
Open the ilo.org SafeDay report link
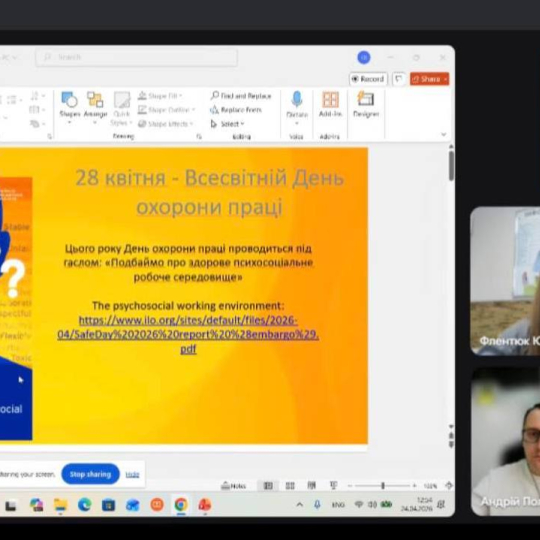(x=188, y=334)
